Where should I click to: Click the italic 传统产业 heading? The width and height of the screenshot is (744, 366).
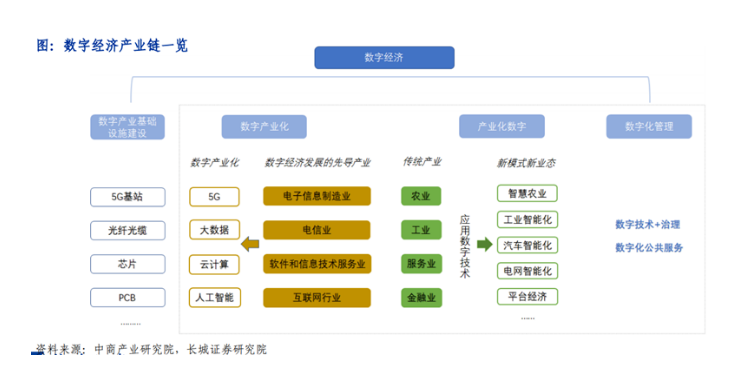pos(422,162)
